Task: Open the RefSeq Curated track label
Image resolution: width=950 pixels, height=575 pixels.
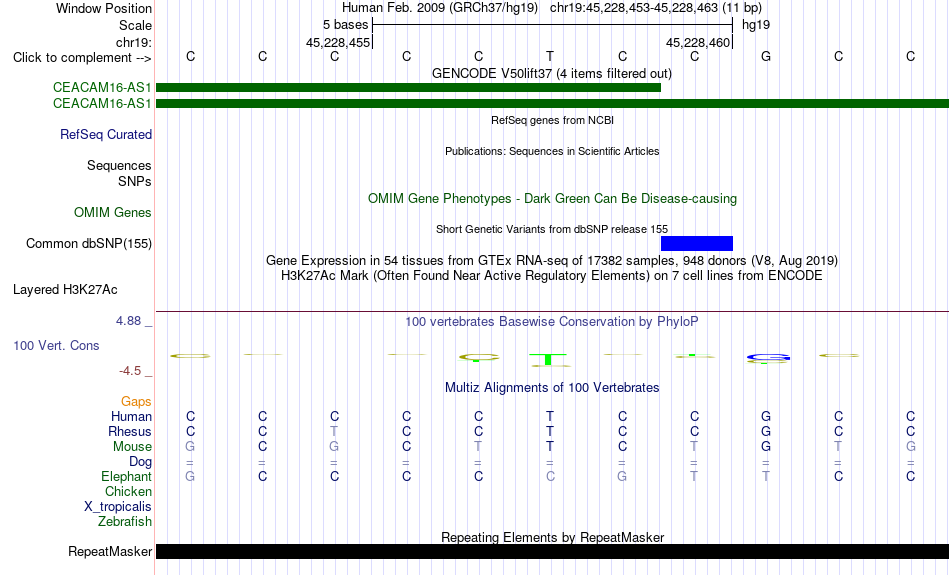Action: pyautogui.click(x=106, y=135)
